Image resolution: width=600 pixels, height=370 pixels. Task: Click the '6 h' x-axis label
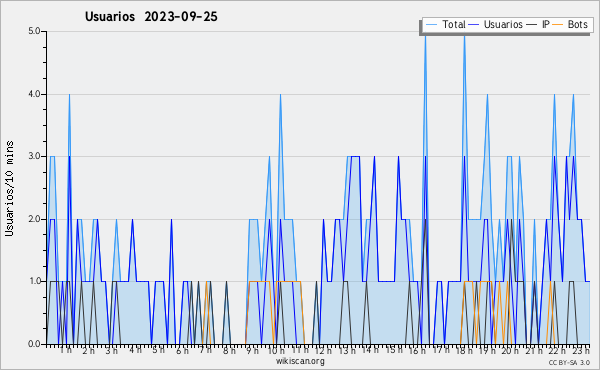tap(182, 351)
